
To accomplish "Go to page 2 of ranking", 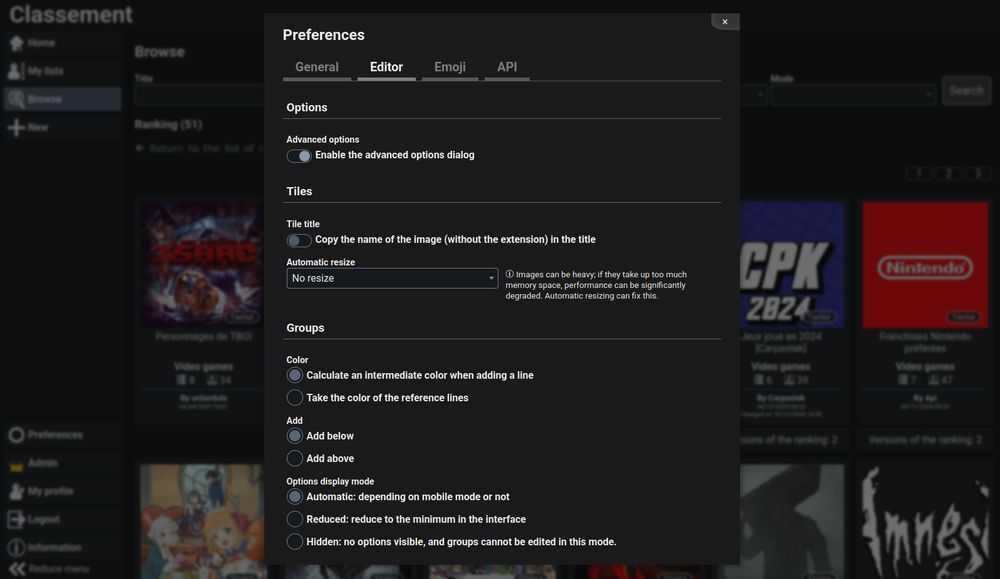I will (x=948, y=173).
